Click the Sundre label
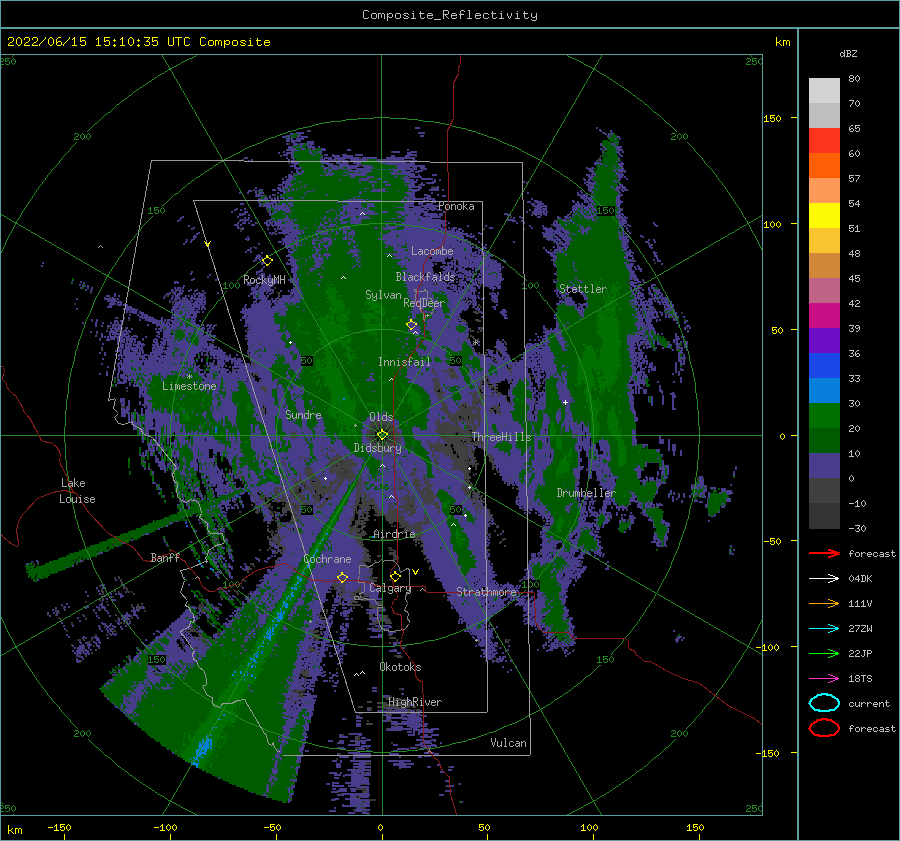900x841 pixels. (x=303, y=415)
